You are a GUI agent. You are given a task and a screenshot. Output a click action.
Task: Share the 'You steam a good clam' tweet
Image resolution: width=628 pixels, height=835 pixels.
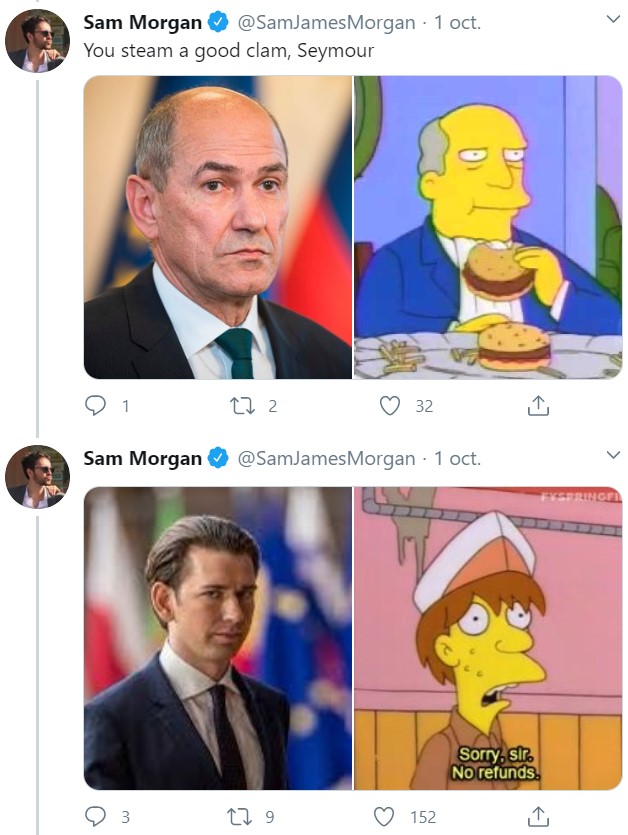coord(538,406)
